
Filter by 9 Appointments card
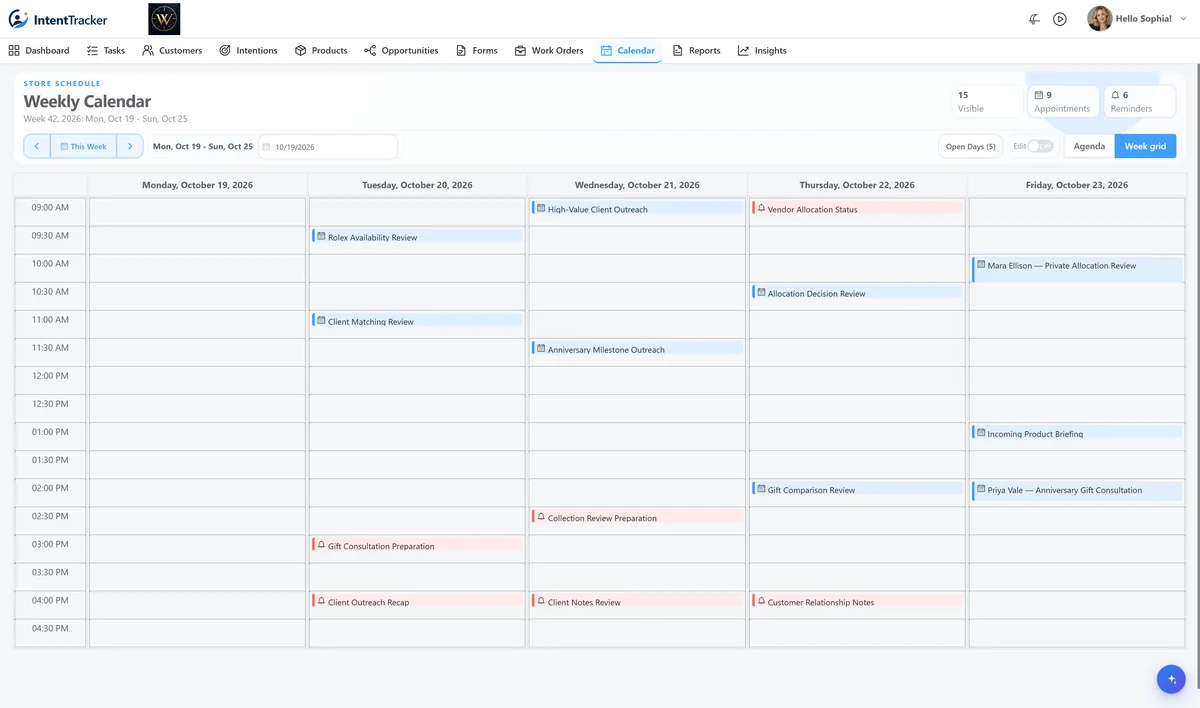(x=1063, y=101)
